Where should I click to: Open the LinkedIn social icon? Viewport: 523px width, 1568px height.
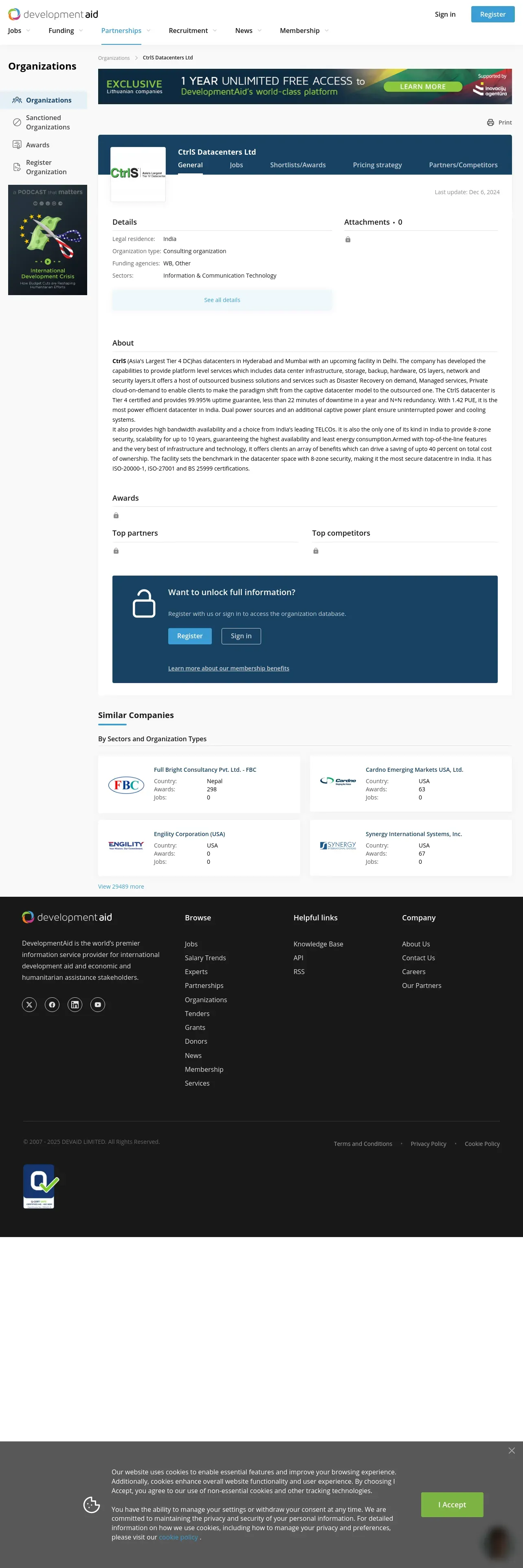click(75, 1004)
